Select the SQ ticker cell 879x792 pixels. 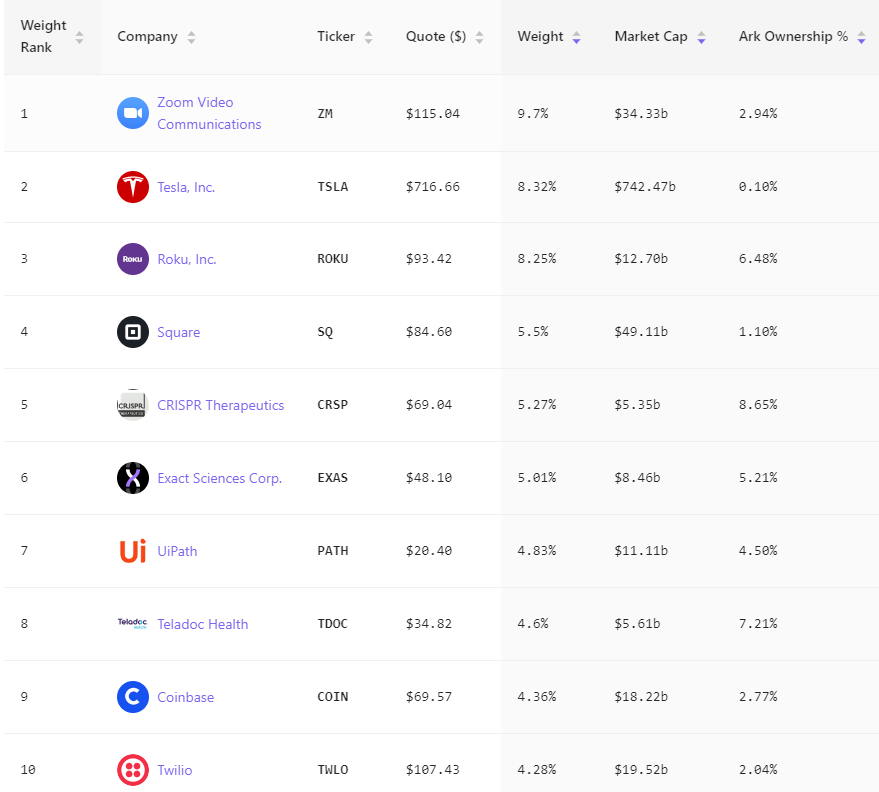(x=325, y=332)
